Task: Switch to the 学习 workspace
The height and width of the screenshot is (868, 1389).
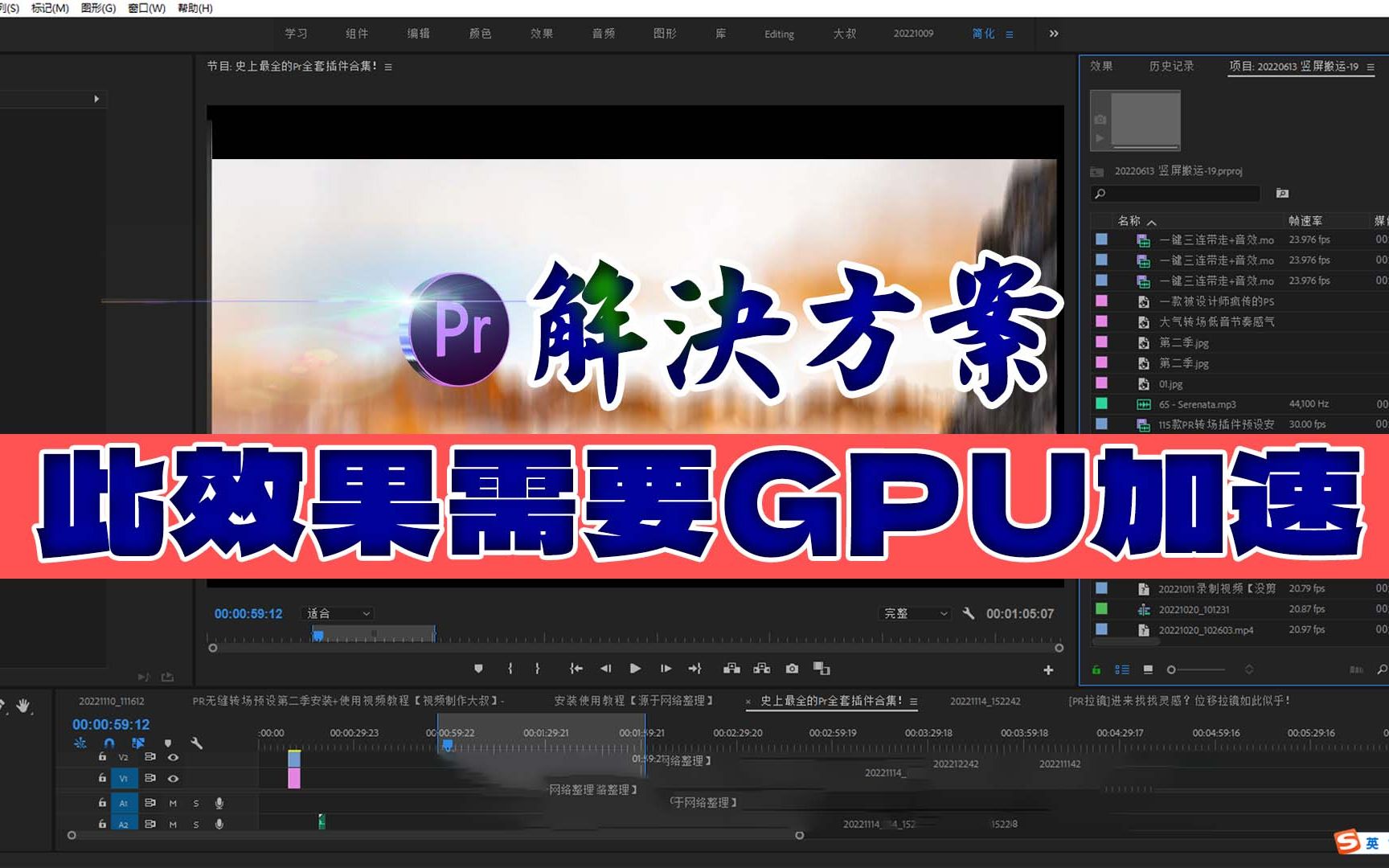Action: click(x=296, y=34)
